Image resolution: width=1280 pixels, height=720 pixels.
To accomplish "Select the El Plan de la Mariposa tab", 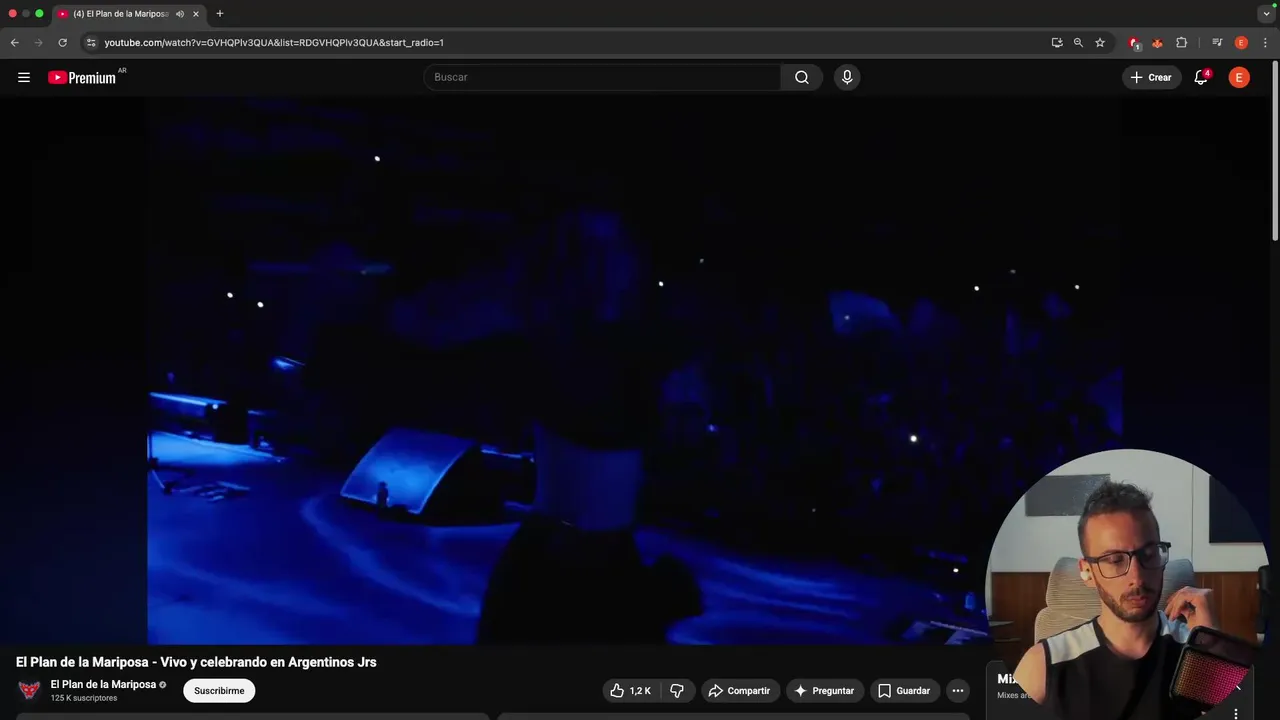I will click(120, 14).
